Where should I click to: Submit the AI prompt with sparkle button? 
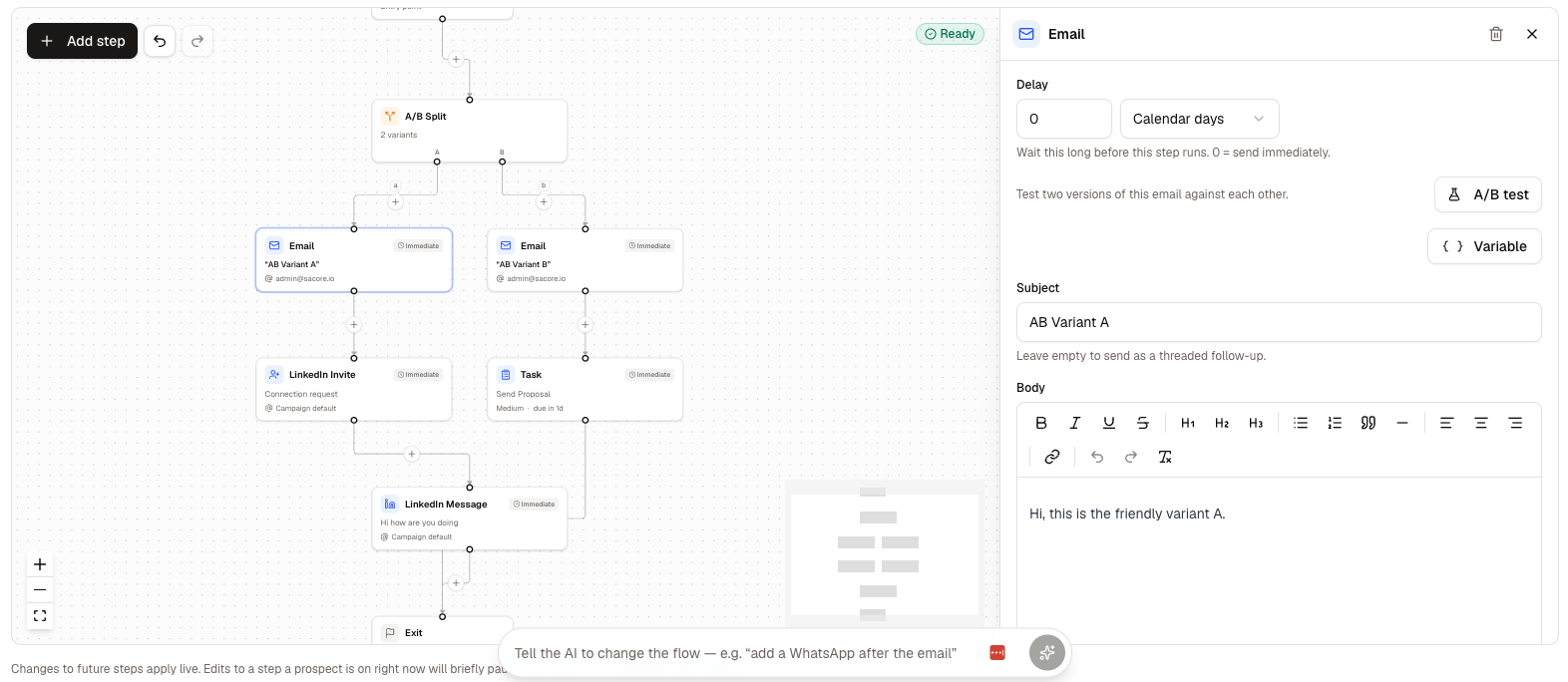(x=1047, y=653)
